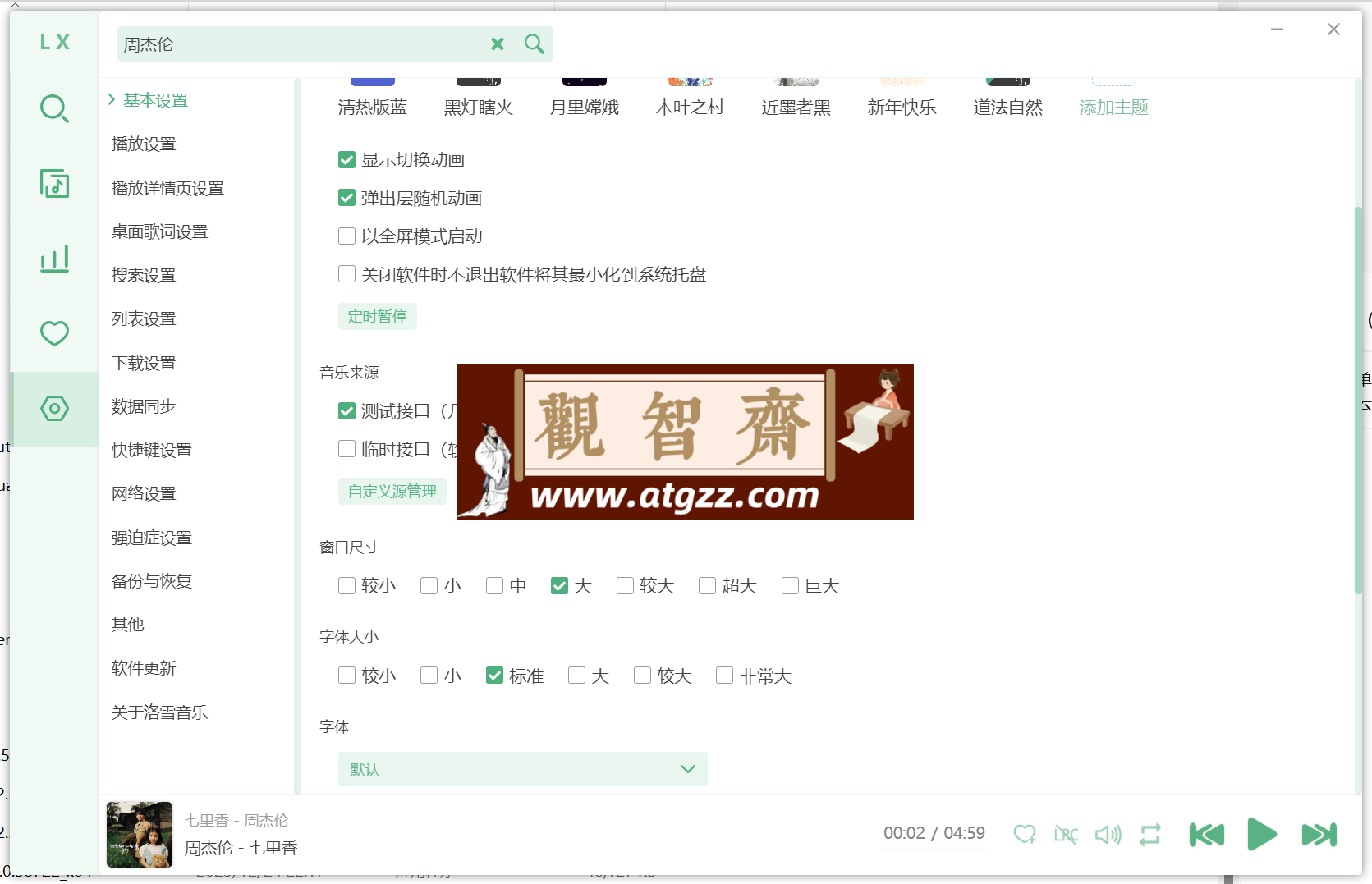
Task: Add current song to favorites with heart-plus icon
Action: (1024, 835)
